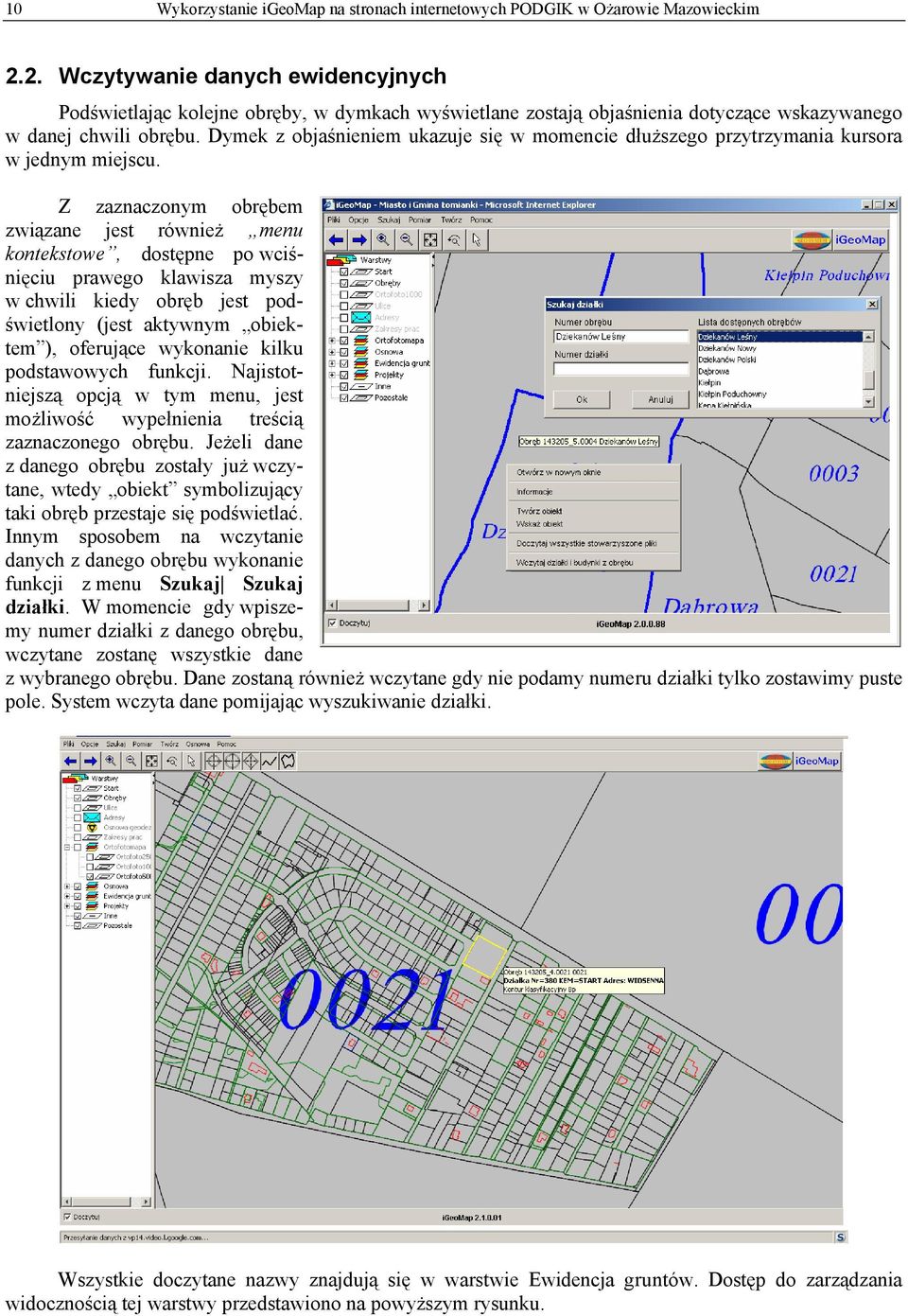
Task: Select the line drawing tool icon
Action: [270, 761]
